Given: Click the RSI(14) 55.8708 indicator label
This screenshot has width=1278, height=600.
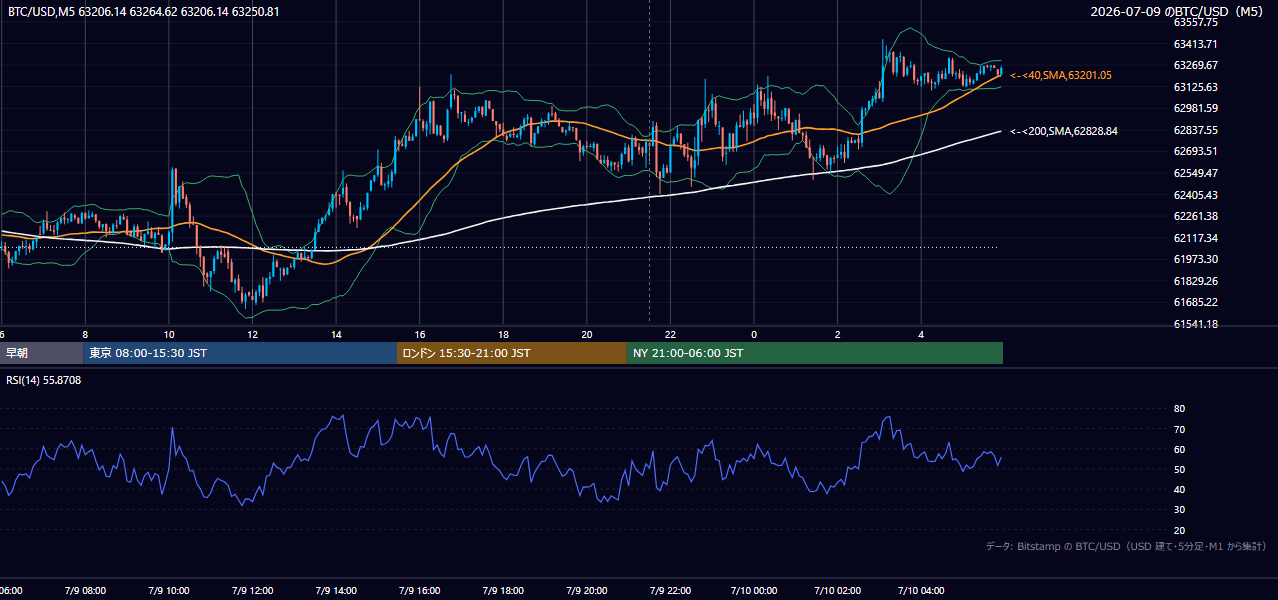Looking at the screenshot, I should point(44,380).
